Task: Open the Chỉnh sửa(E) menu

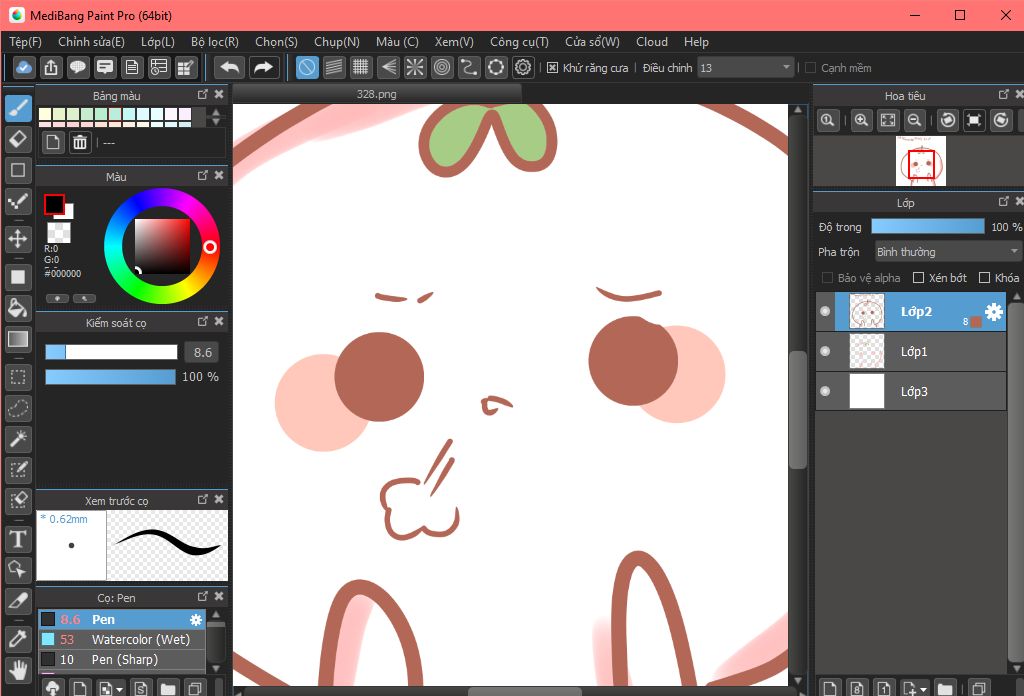Action: click(91, 42)
